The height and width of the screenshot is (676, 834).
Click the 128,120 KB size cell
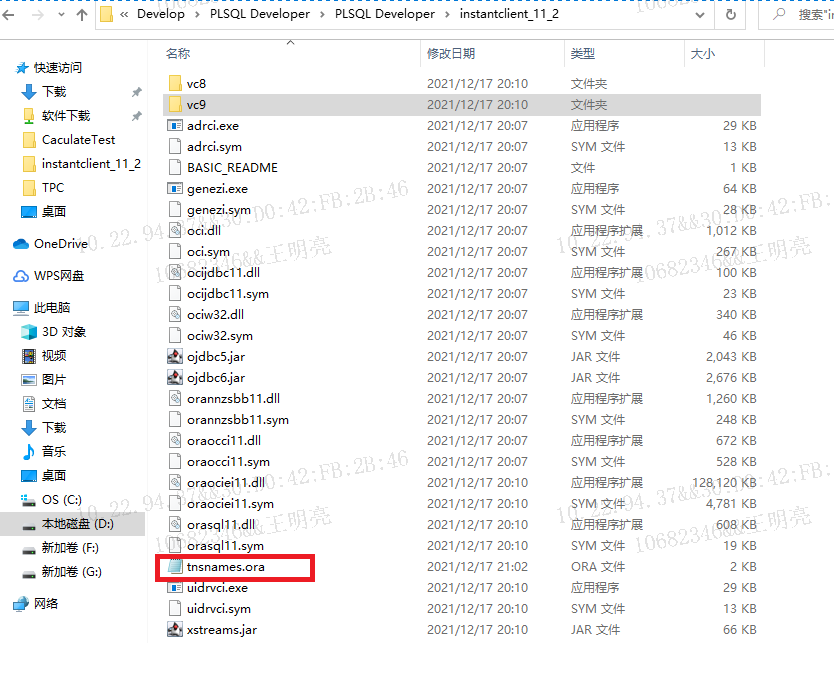[x=724, y=482]
